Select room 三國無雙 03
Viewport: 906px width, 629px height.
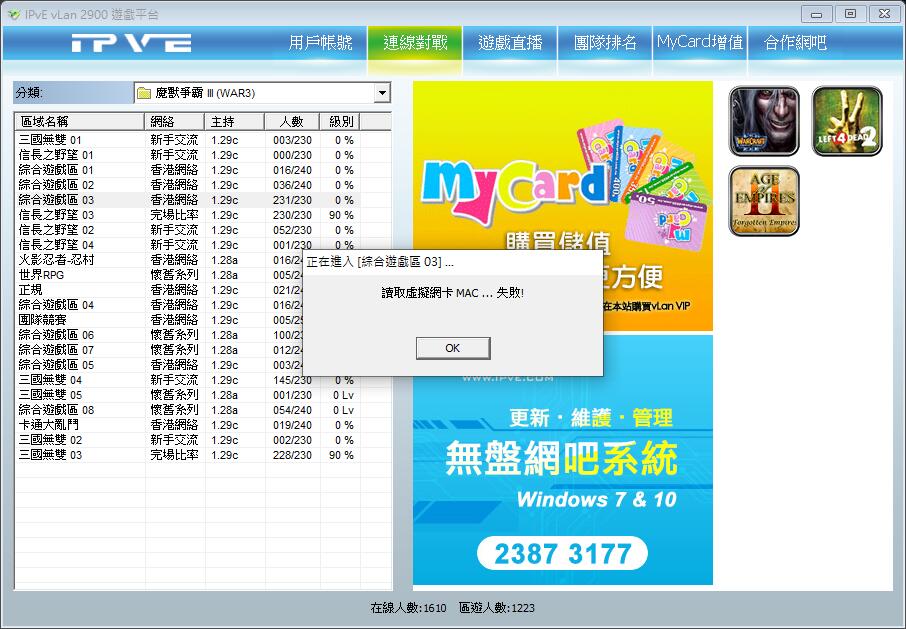[x=187, y=455]
